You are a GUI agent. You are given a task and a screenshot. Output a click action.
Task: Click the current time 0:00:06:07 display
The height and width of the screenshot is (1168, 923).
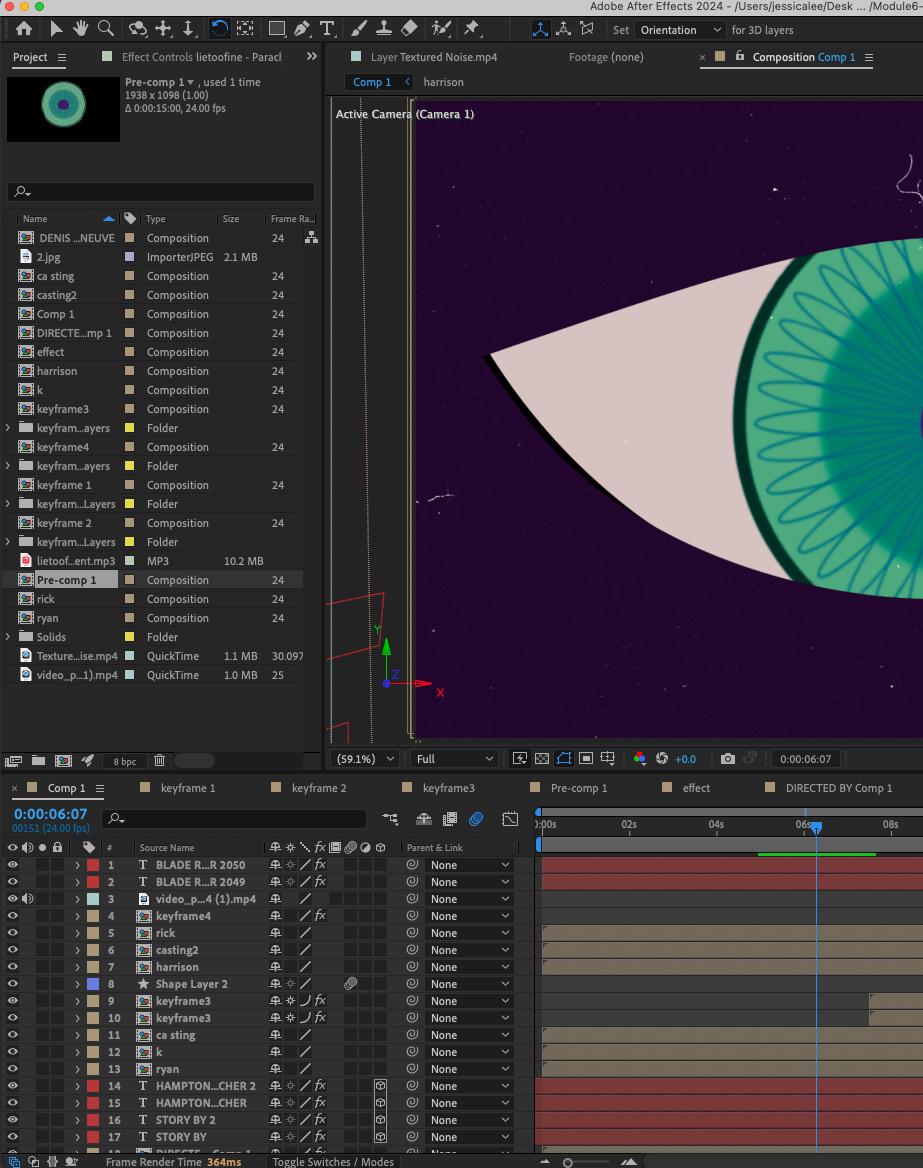coord(51,814)
